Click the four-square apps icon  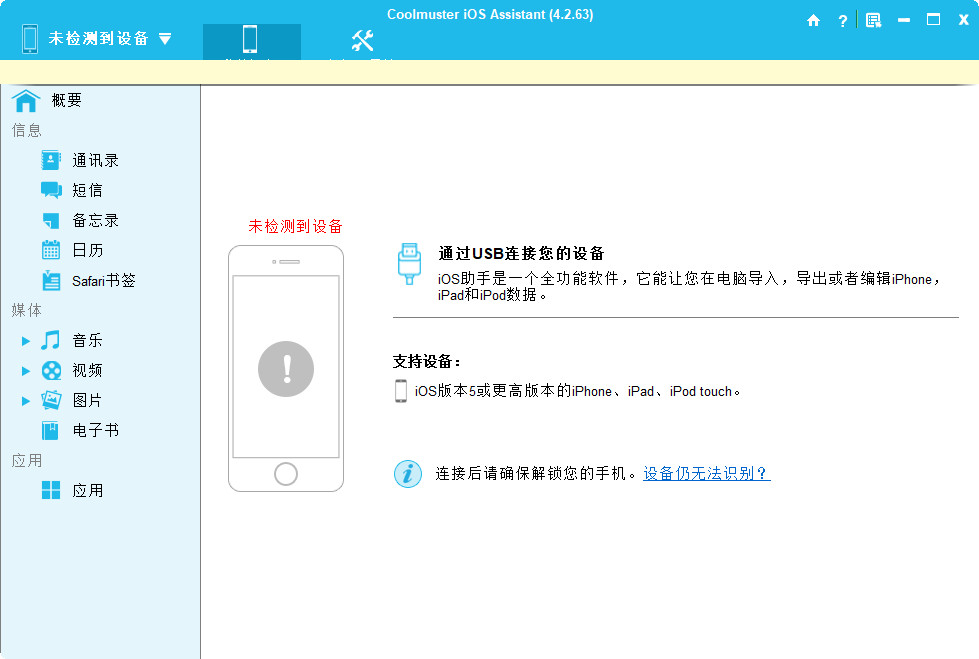coord(51,490)
